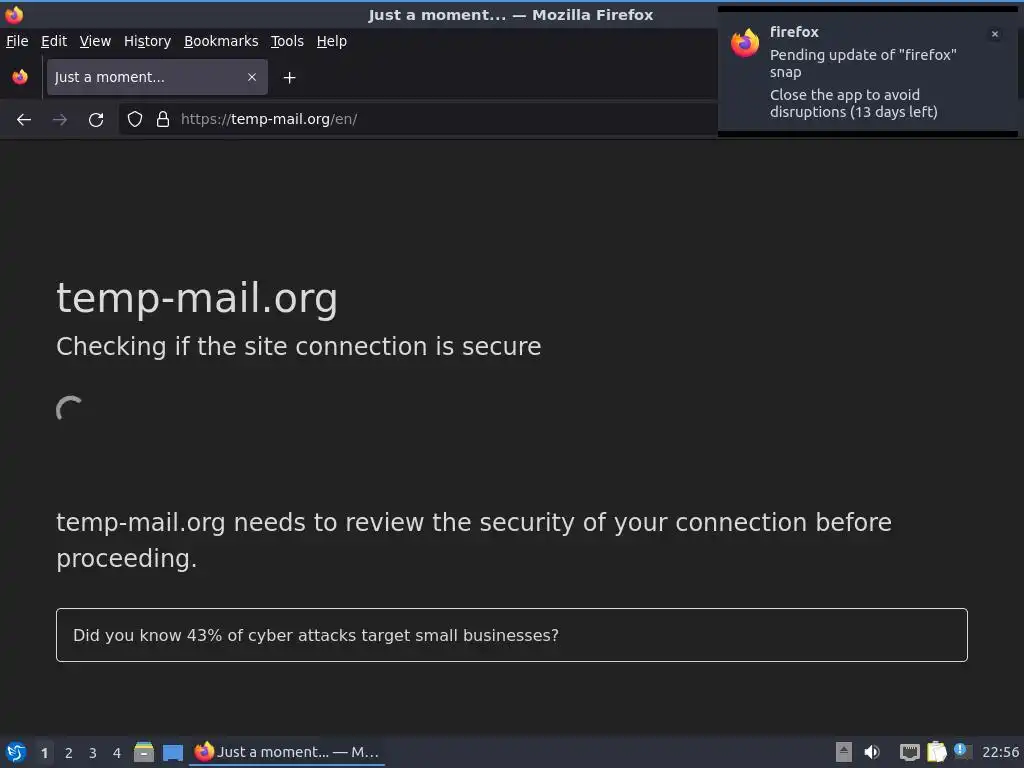This screenshot has width=1024, height=768.
Task: Click the show desktop icon in taskbar
Action: click(173, 752)
